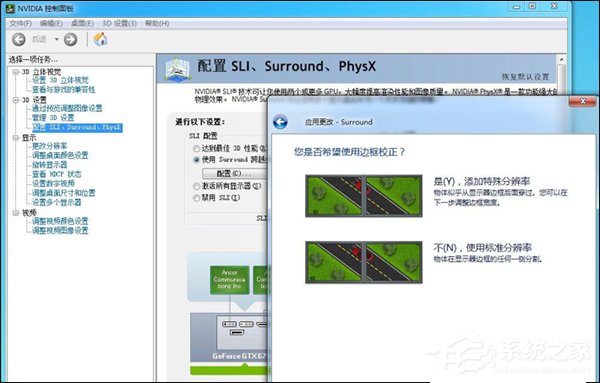Open 管理 3D 设置 task
Image resolution: width=600 pixels, height=383 pixels.
(x=53, y=118)
